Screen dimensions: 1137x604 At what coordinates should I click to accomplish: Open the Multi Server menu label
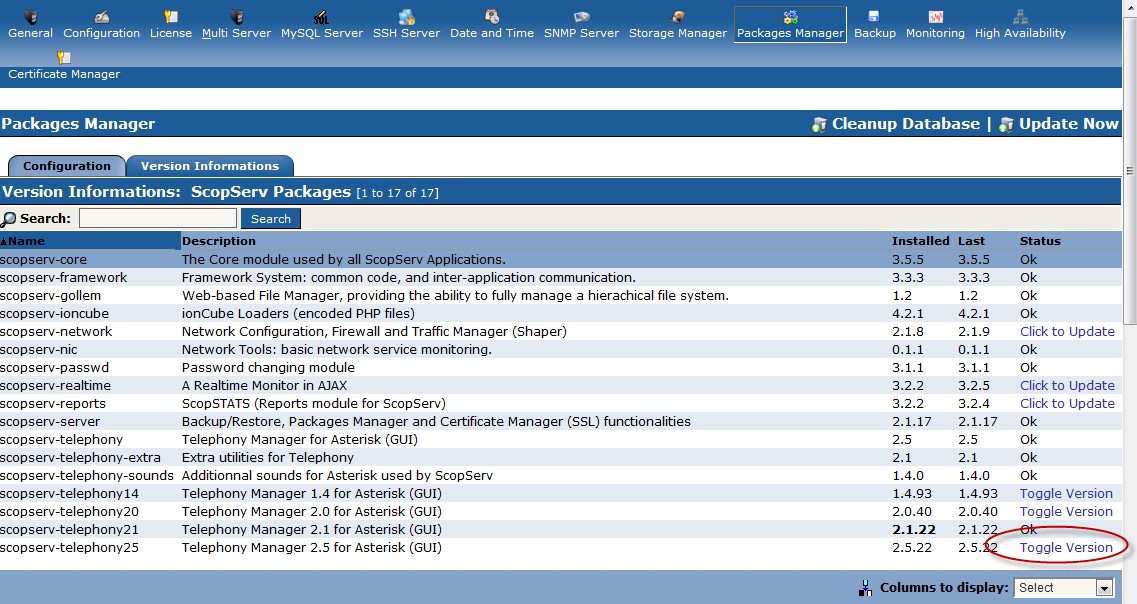tap(236, 33)
